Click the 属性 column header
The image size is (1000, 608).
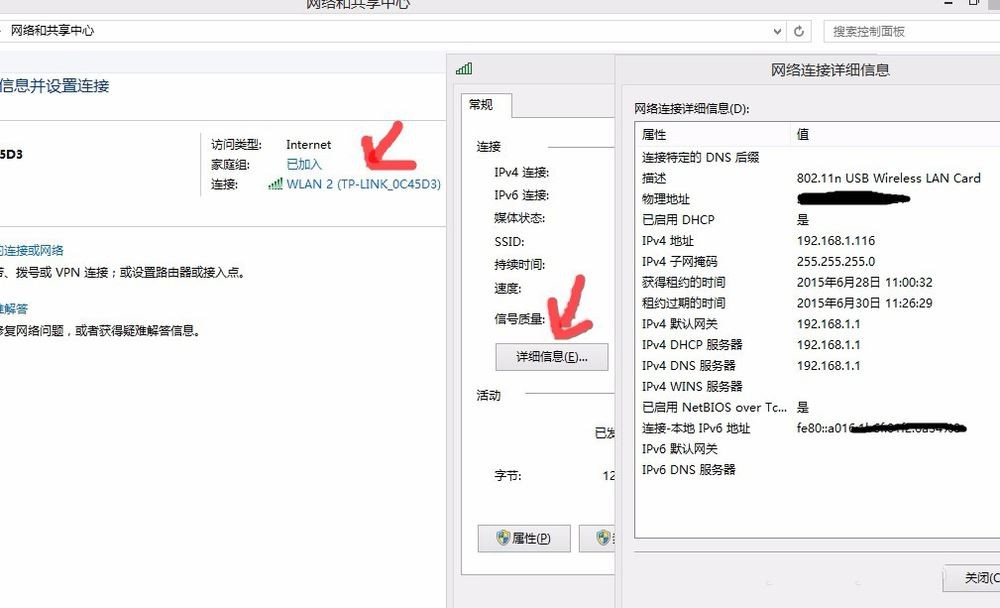(712, 135)
